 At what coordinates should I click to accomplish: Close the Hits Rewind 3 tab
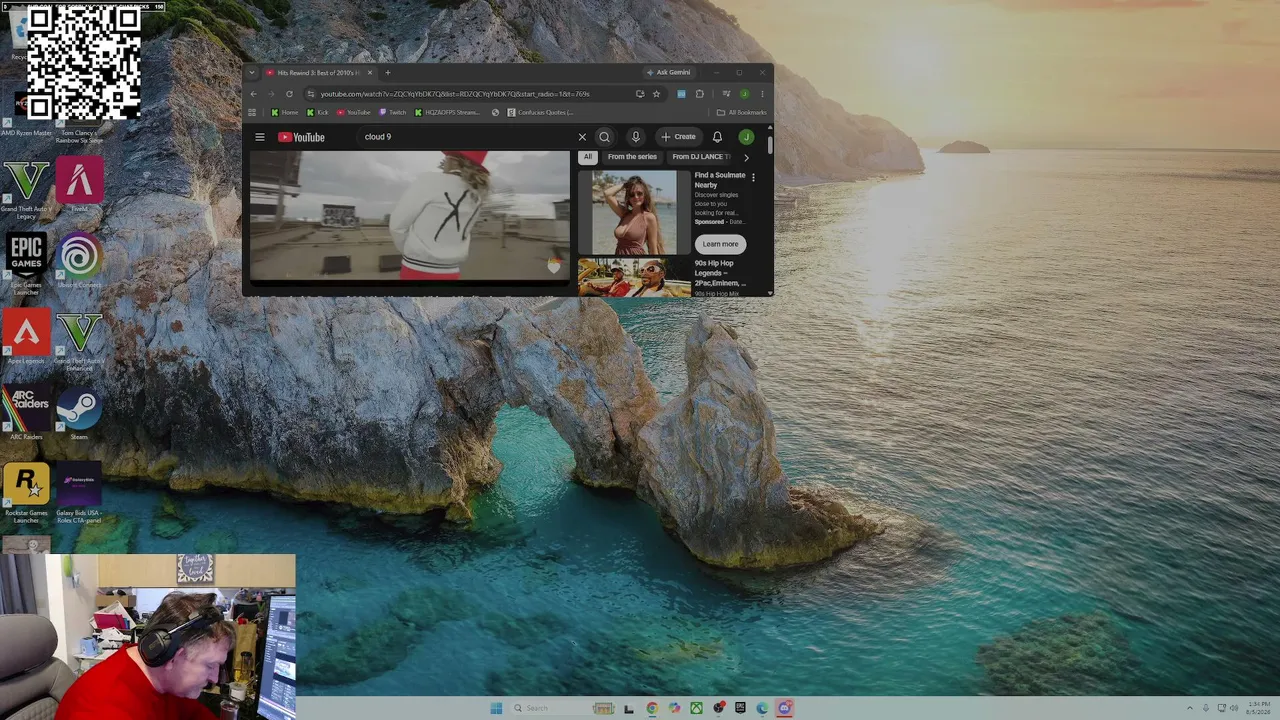pyautogui.click(x=370, y=73)
